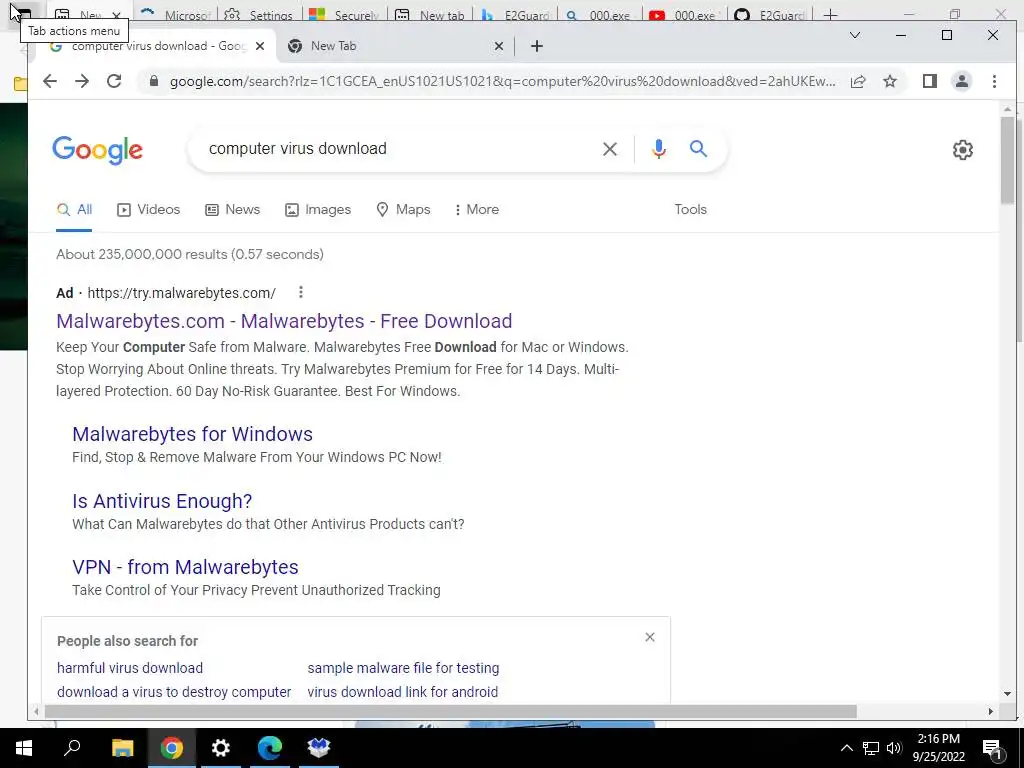Switch to the Maps results tab
The image size is (1024, 768).
(x=404, y=210)
